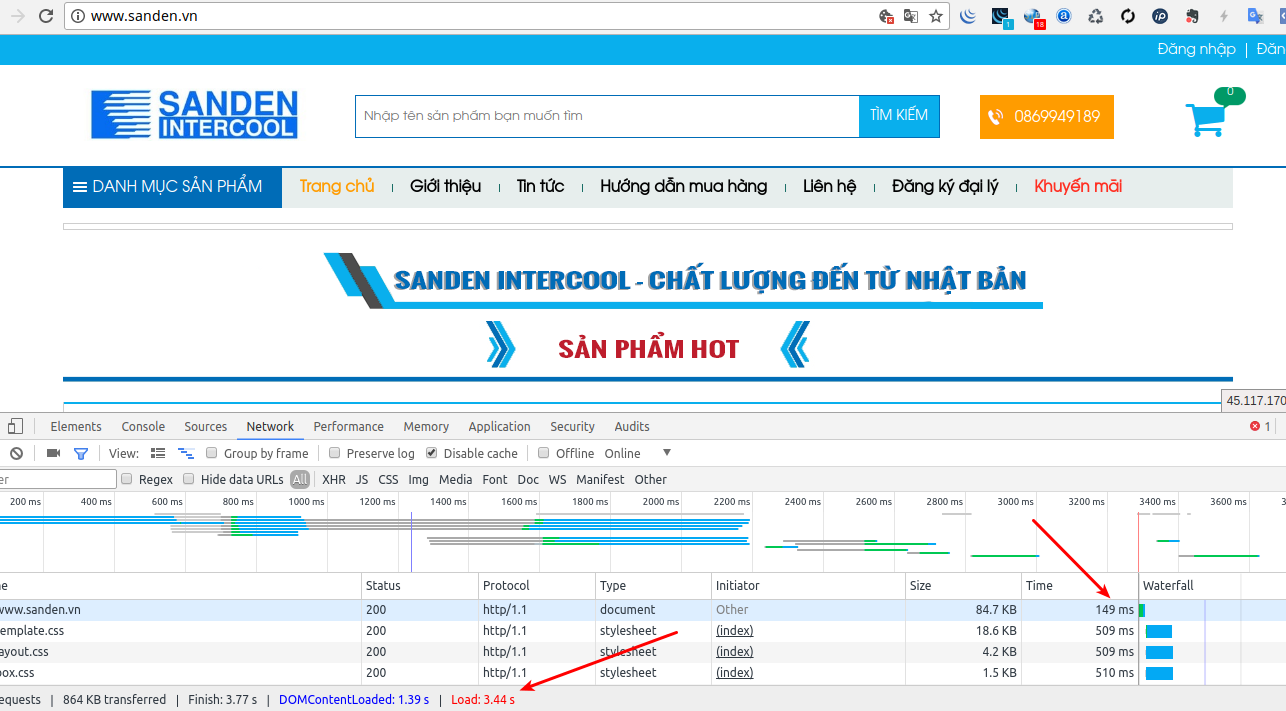Click the capture screenshots camera icon
The width and height of the screenshot is (1286, 711).
point(54,453)
